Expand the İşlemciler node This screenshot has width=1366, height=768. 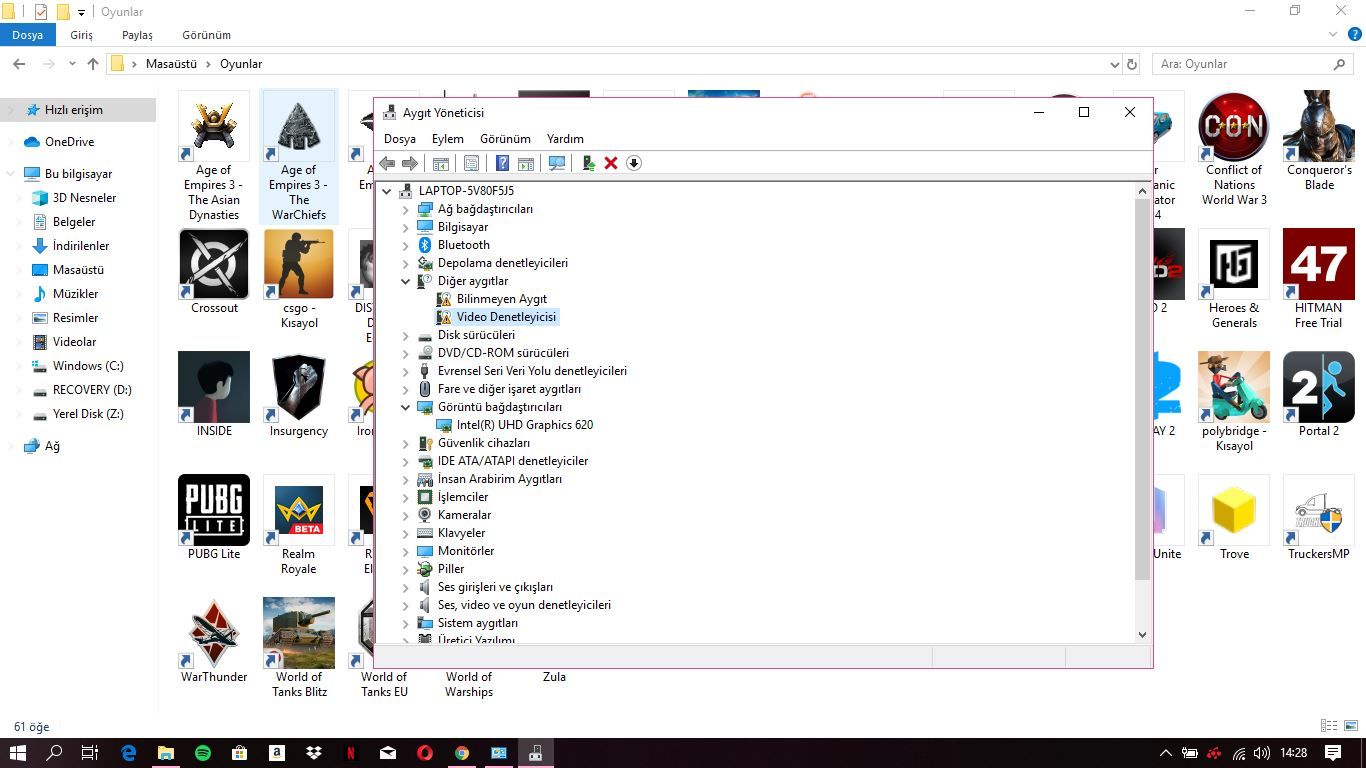click(x=406, y=497)
